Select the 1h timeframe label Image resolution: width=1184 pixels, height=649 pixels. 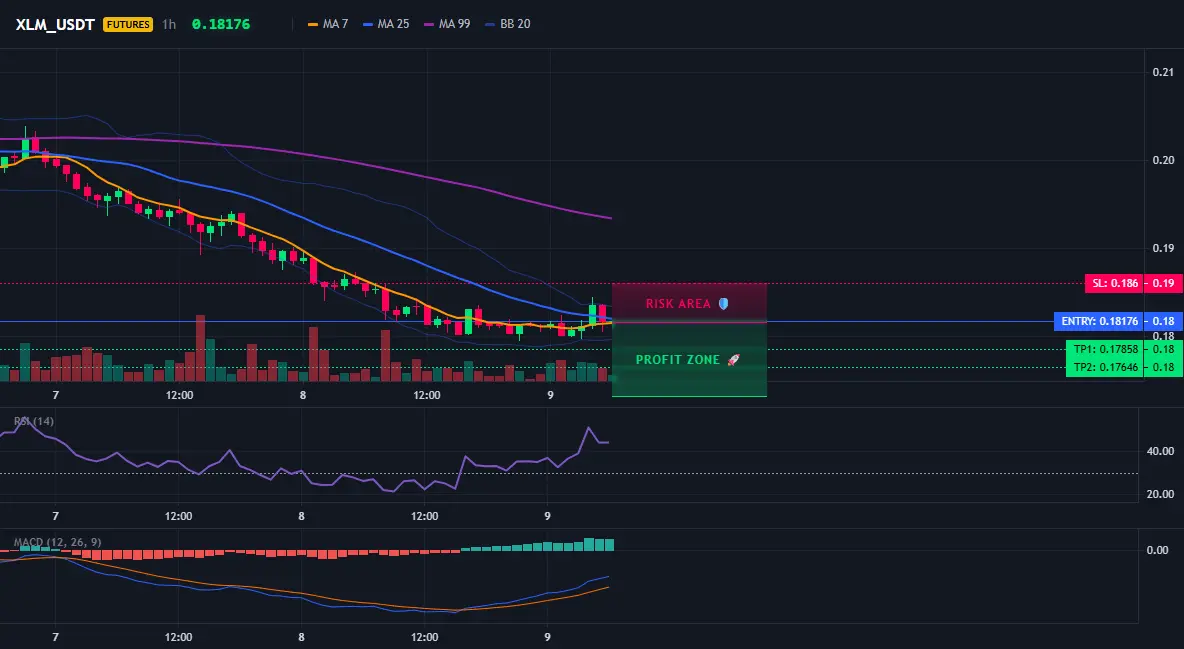pos(169,24)
